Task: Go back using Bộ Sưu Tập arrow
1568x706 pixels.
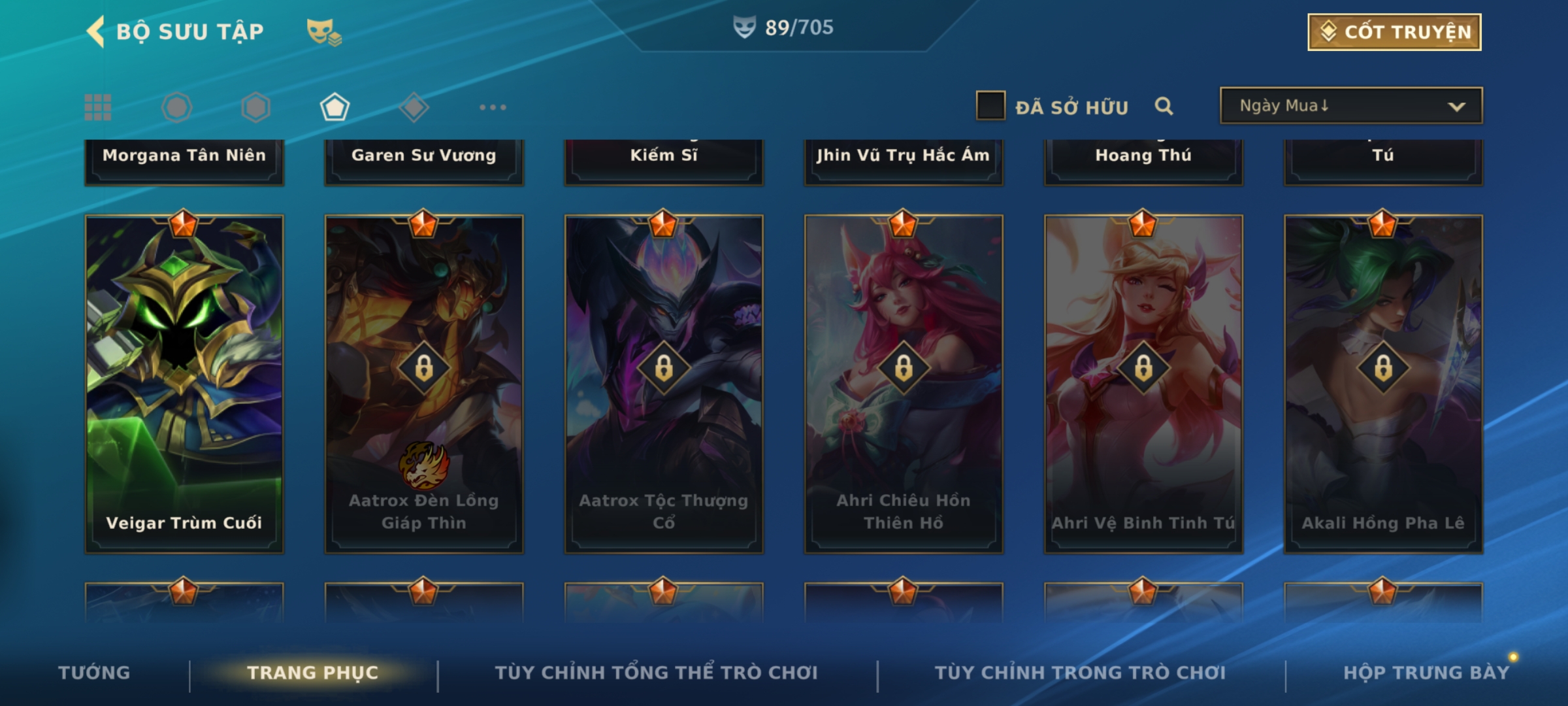Action: 95,31
